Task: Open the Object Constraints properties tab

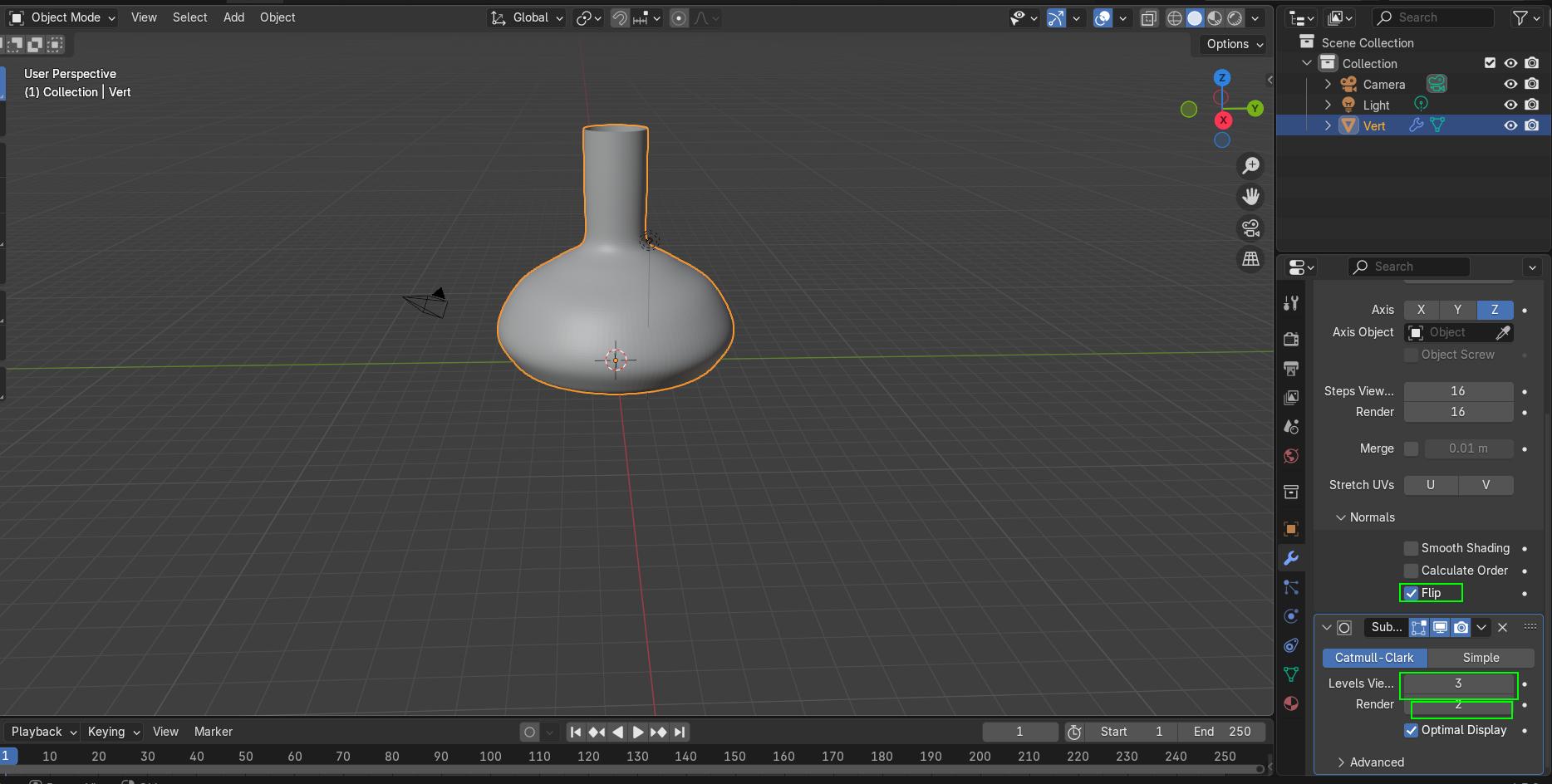Action: tap(1290, 645)
